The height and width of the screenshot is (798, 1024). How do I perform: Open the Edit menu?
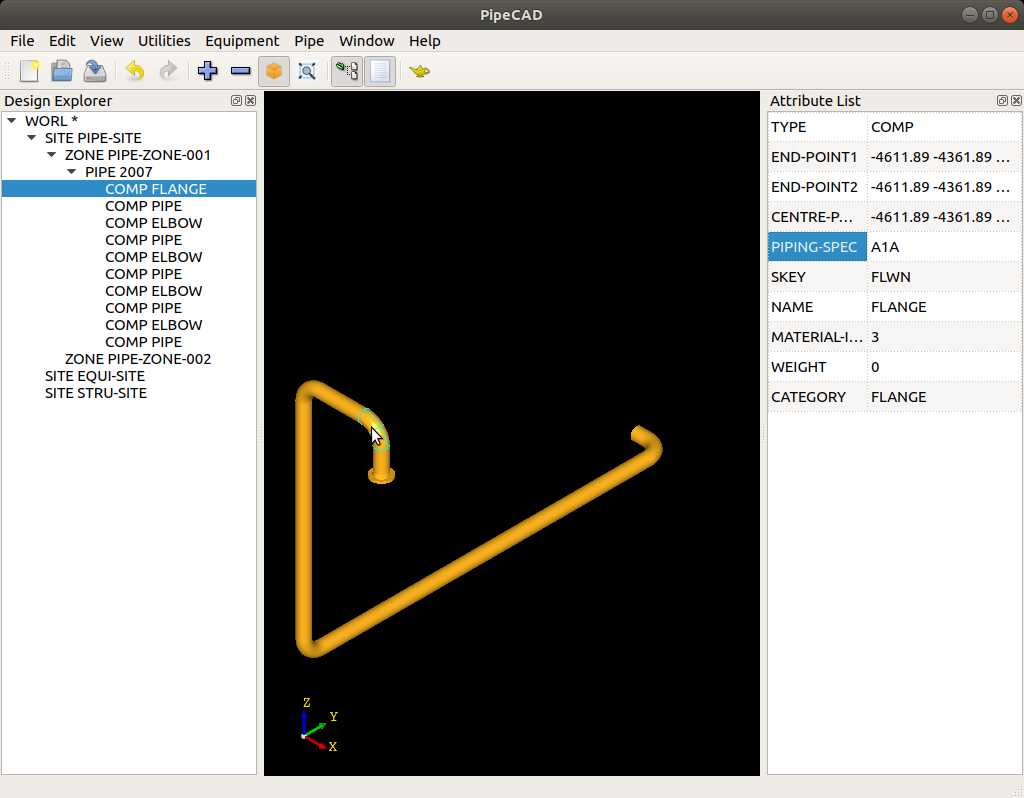(x=62, y=40)
